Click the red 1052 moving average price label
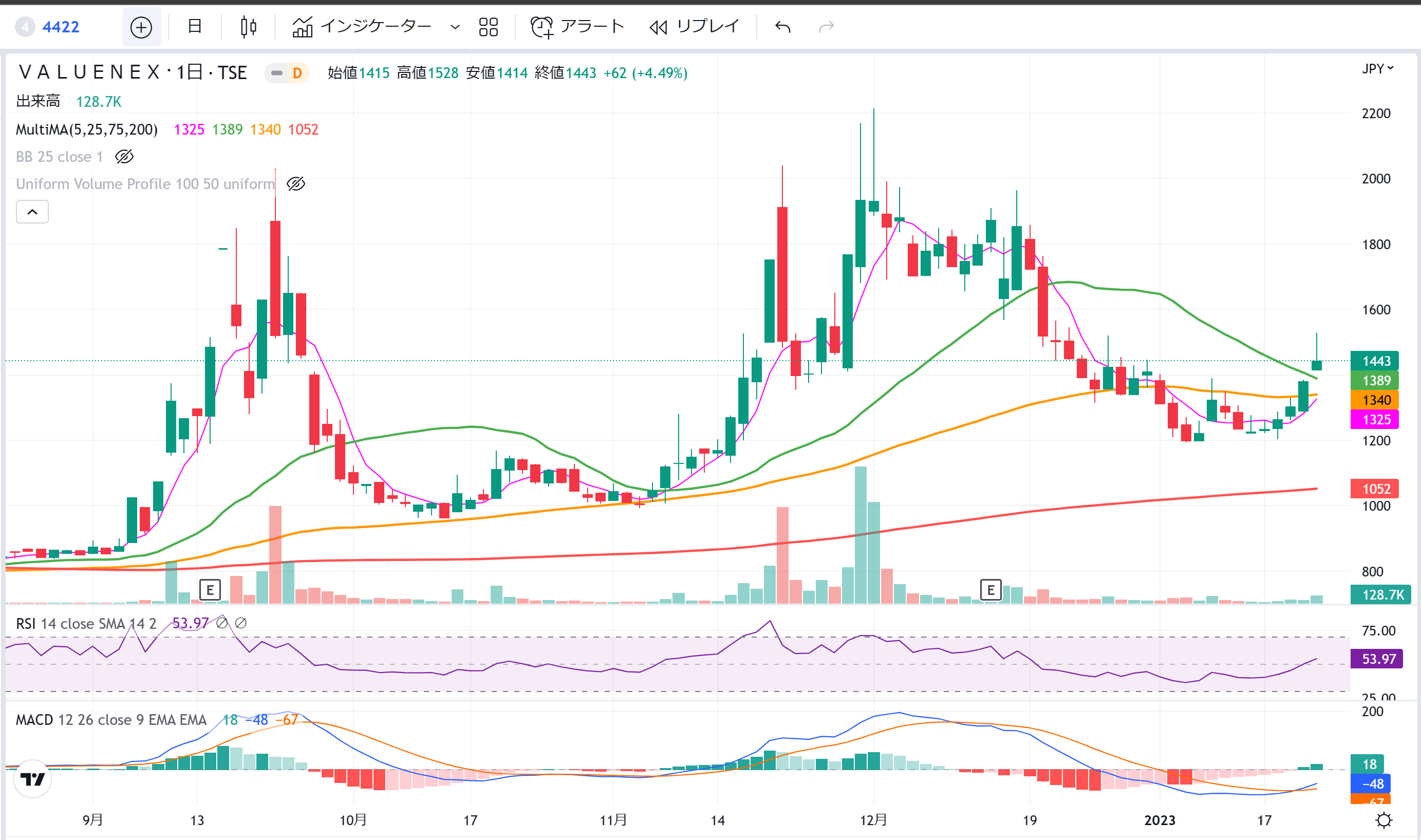Screen dimensions: 1421x840 (1375, 489)
